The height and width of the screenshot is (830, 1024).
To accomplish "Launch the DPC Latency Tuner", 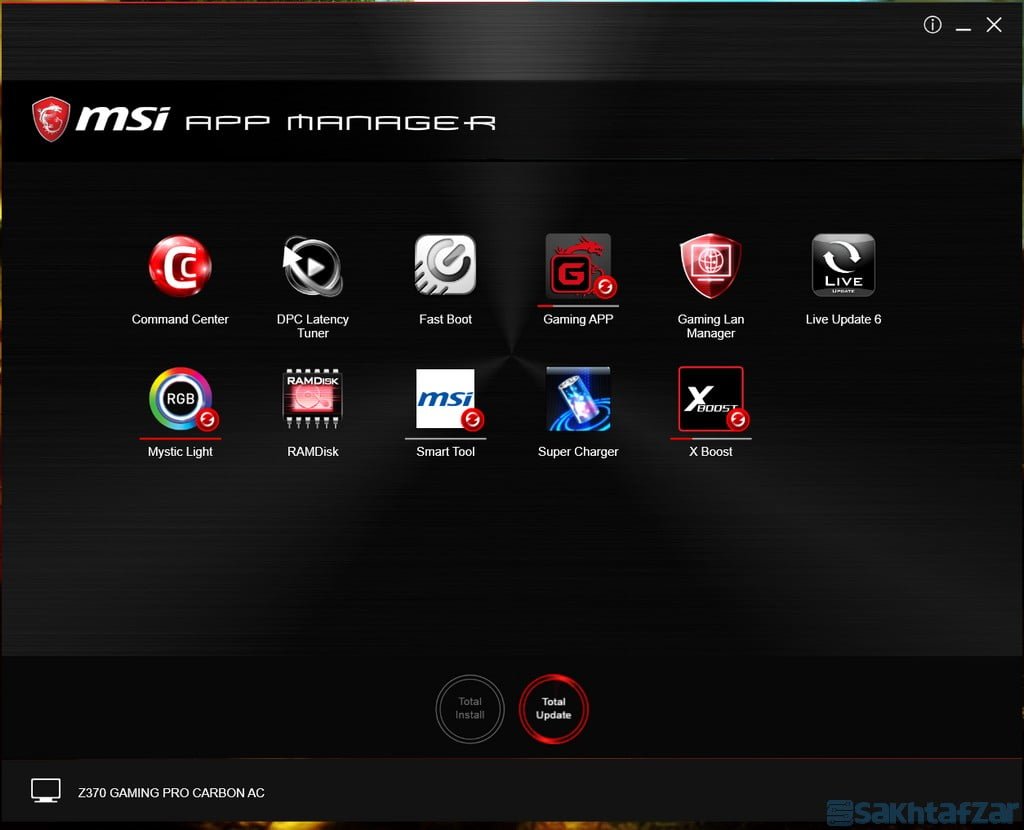I will 312,266.
